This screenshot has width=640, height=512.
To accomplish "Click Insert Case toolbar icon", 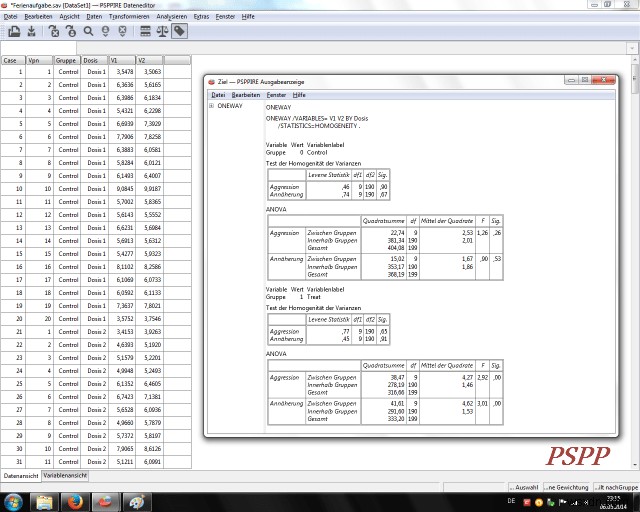I will [105, 31].
